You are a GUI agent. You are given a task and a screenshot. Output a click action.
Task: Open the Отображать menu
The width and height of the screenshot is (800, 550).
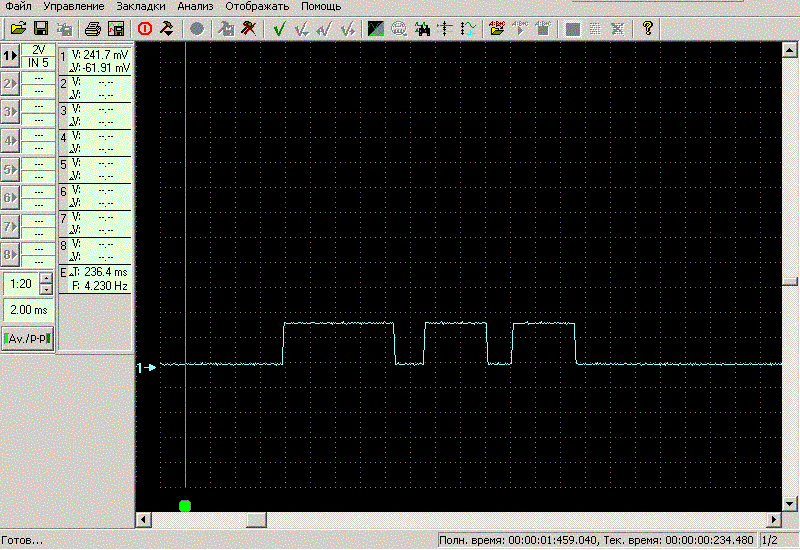pyautogui.click(x=257, y=6)
